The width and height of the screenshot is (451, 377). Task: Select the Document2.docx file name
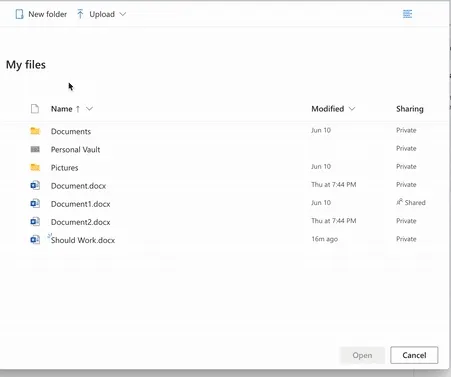(80, 222)
